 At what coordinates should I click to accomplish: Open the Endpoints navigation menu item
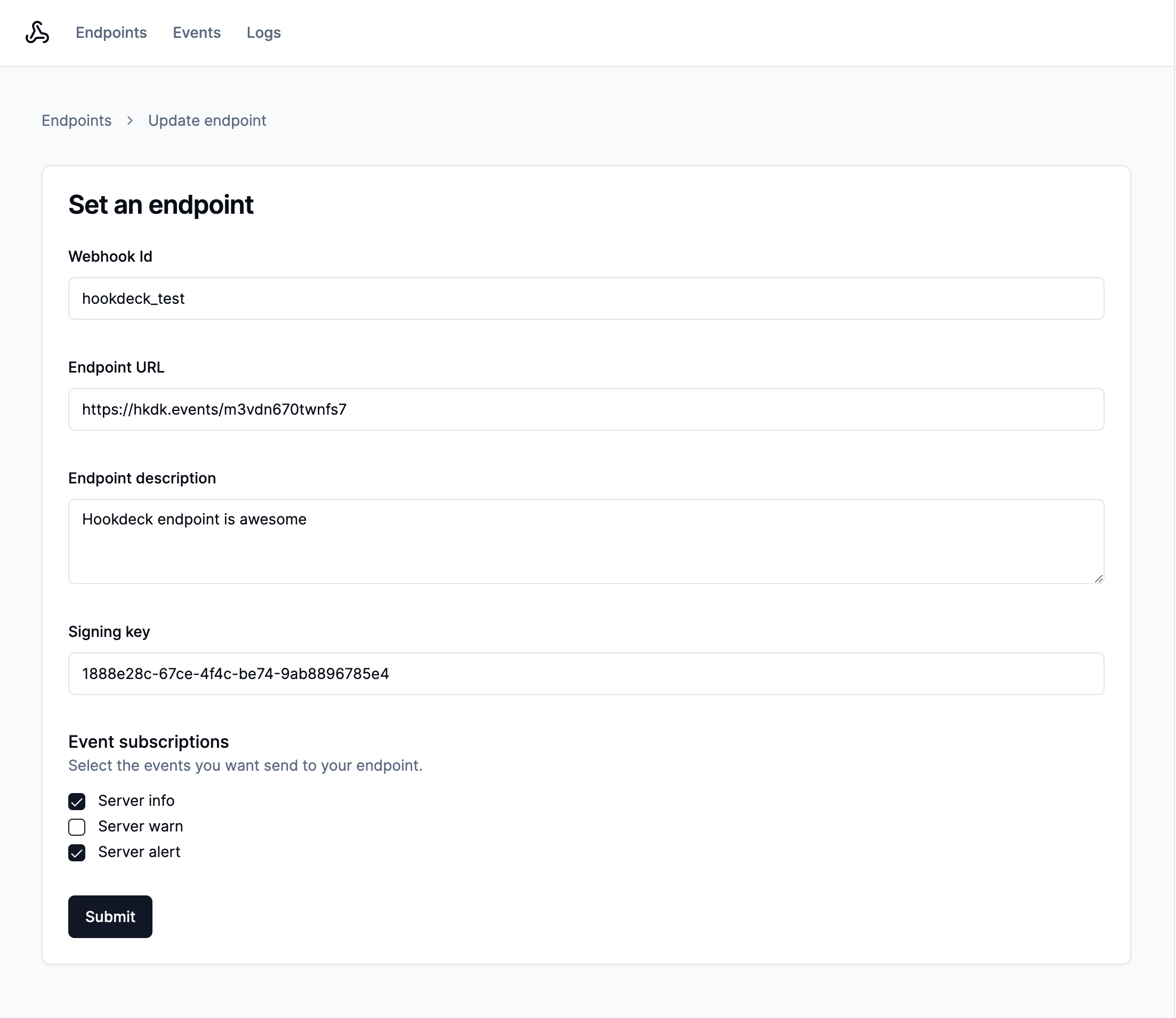pos(111,33)
